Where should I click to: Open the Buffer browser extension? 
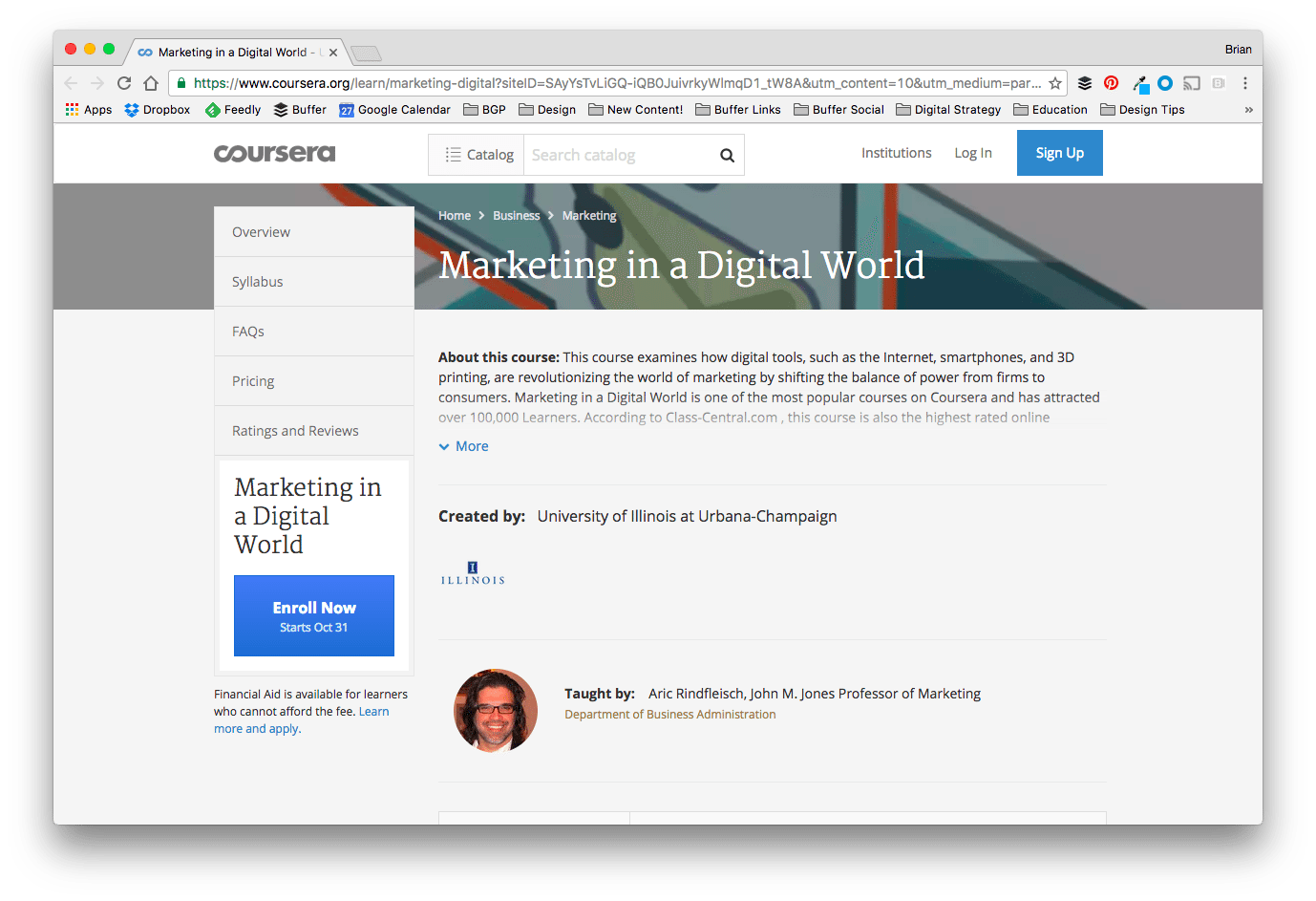pyautogui.click(x=1084, y=82)
